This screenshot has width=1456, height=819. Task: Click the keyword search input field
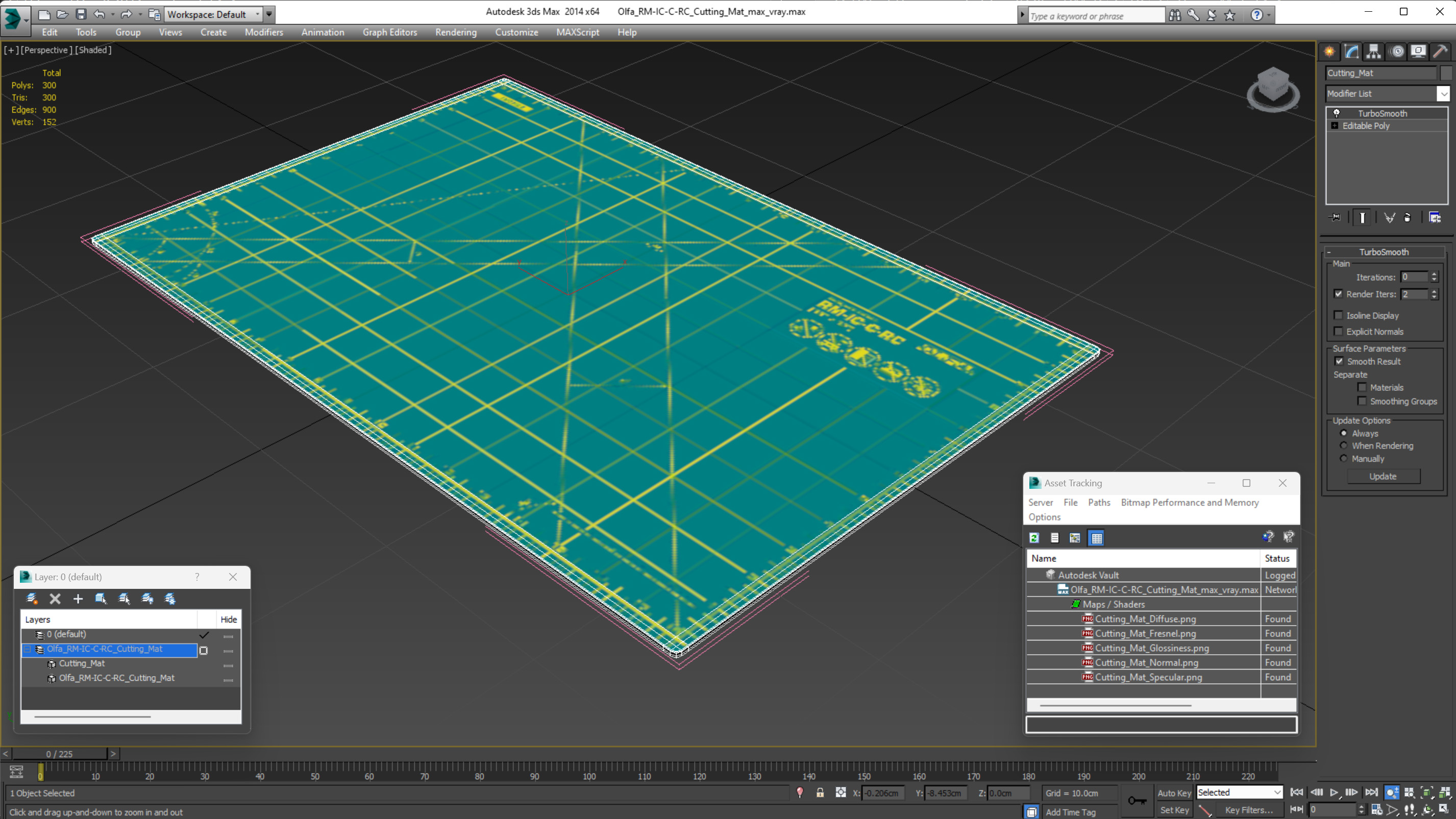[1096, 15]
